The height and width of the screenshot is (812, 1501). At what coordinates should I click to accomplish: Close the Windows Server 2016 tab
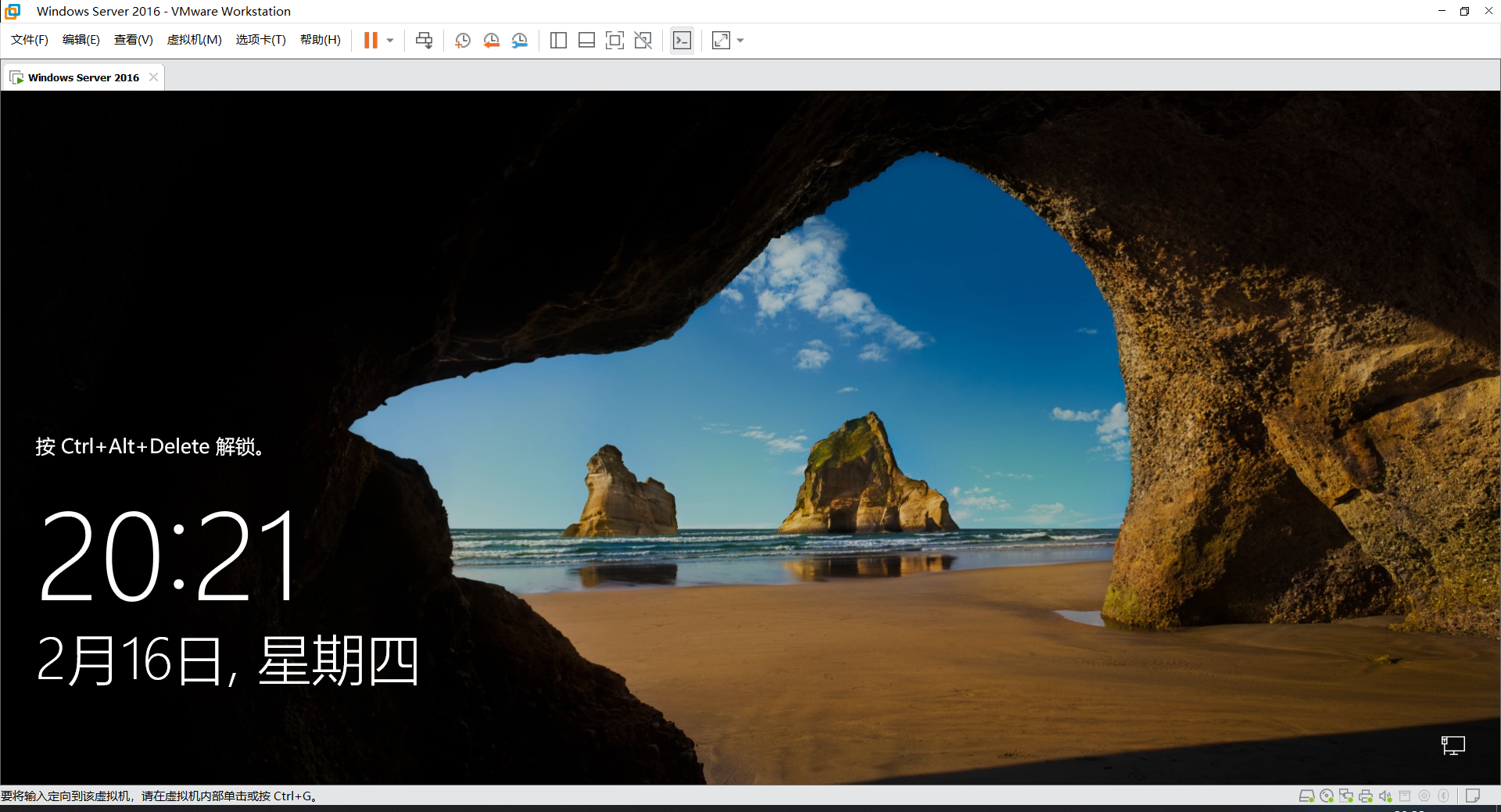tap(153, 77)
